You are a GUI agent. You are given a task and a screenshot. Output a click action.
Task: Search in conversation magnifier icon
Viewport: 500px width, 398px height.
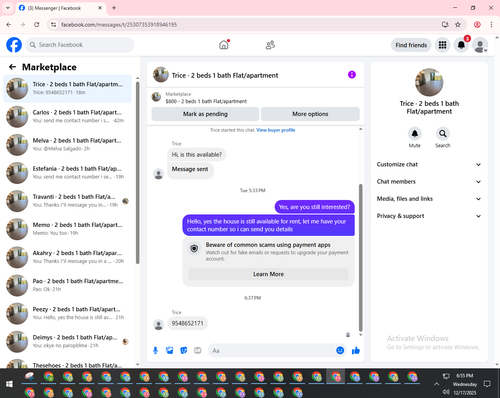click(443, 134)
